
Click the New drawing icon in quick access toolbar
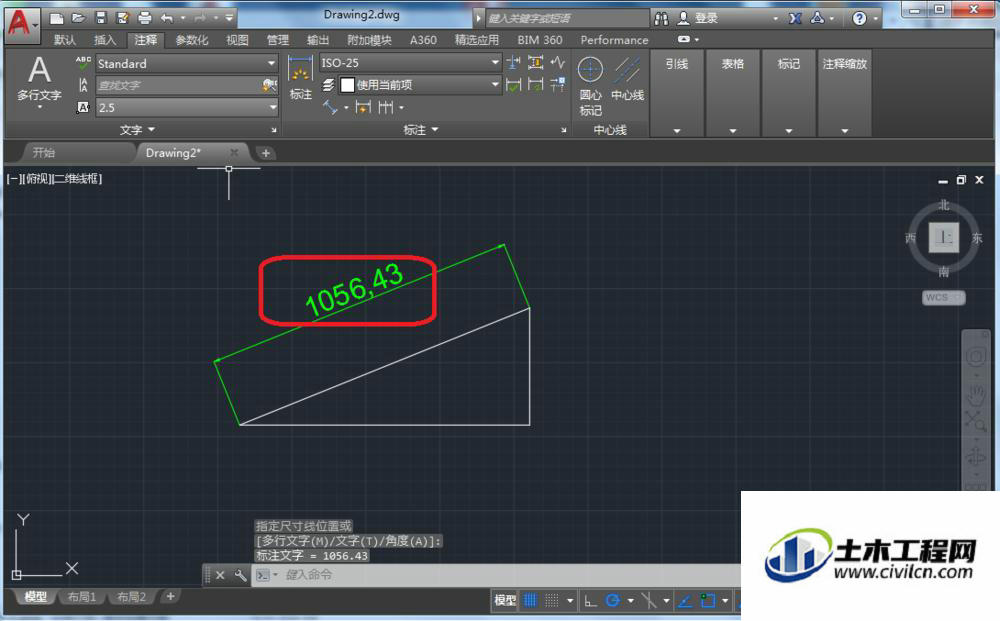57,18
